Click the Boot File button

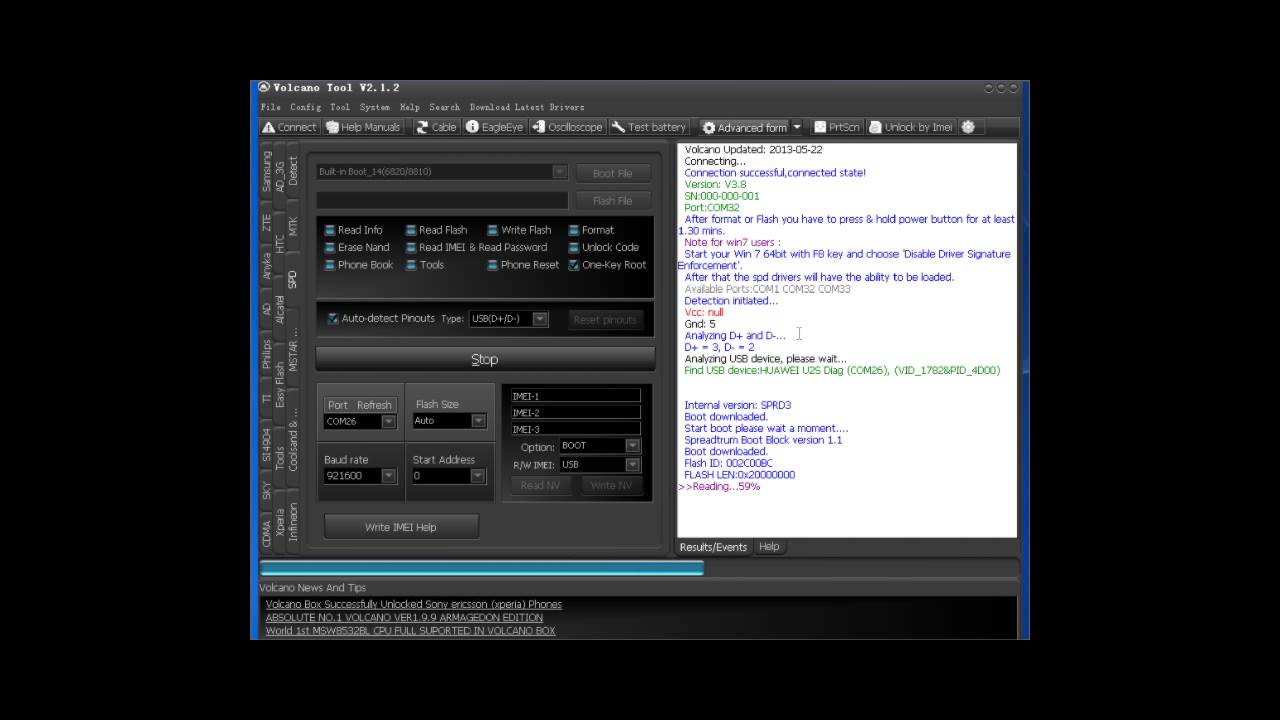pos(612,173)
